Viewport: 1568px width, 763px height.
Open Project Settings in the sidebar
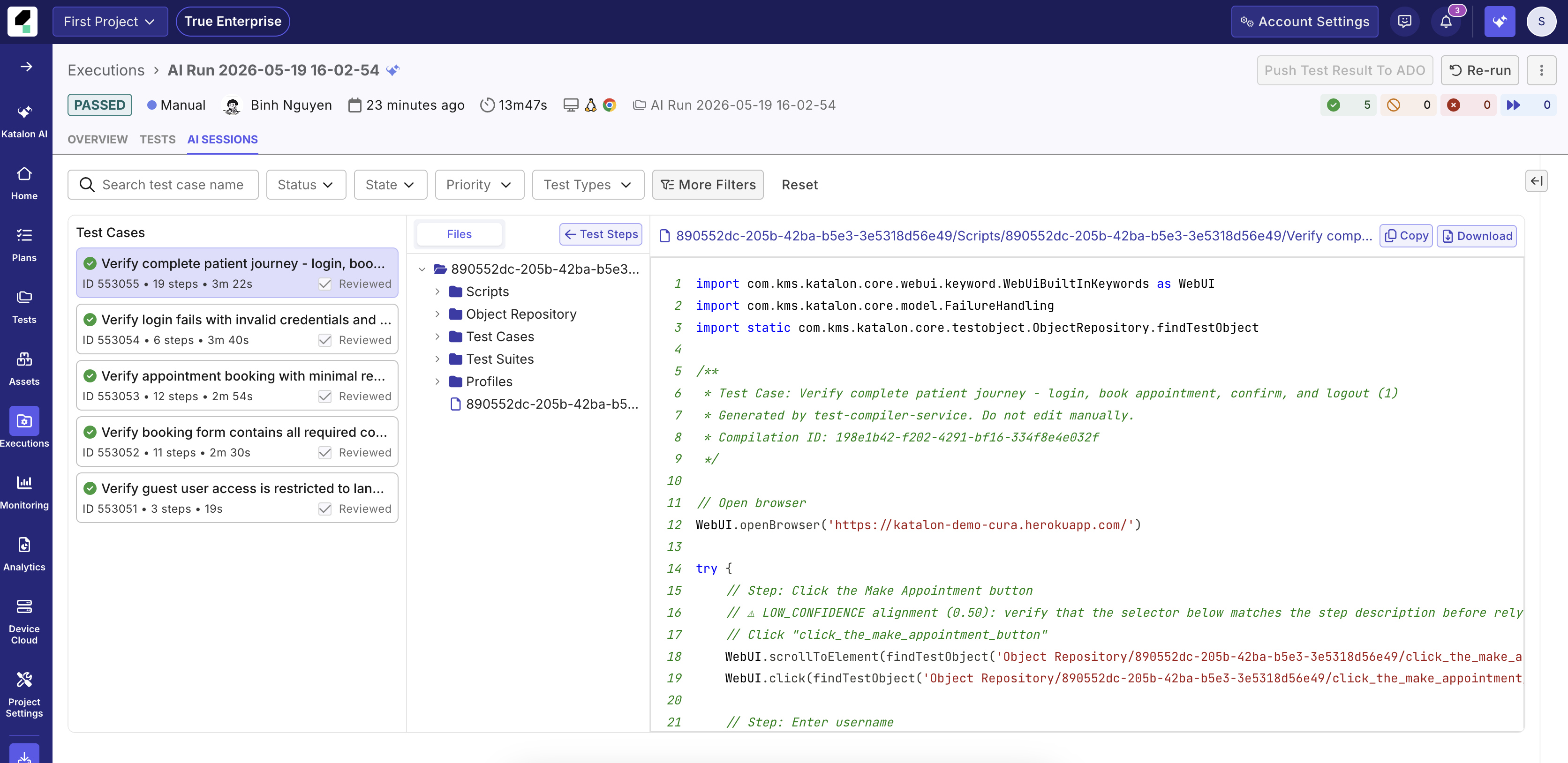click(24, 695)
